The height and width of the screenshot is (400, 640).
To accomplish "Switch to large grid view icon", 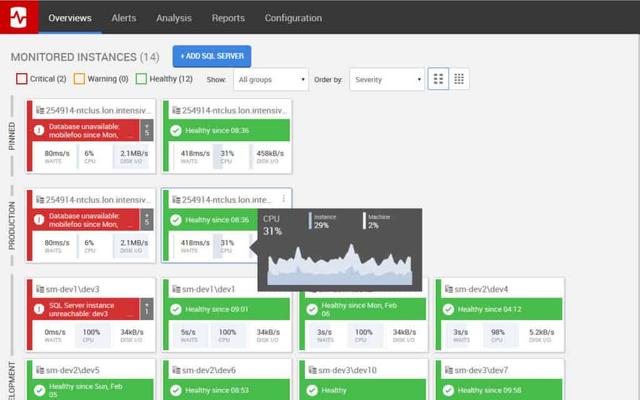I will point(438,79).
